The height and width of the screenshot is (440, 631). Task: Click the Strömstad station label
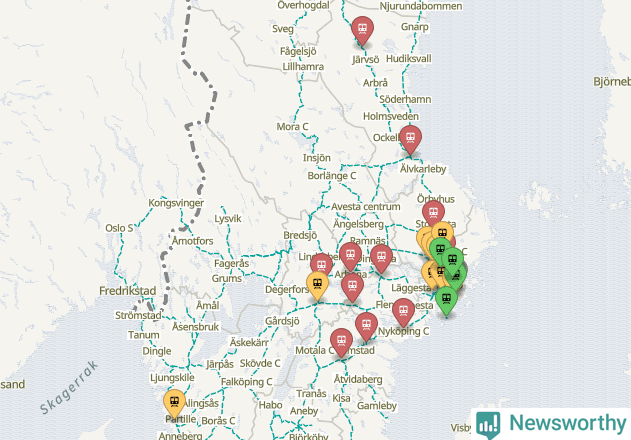138,315
